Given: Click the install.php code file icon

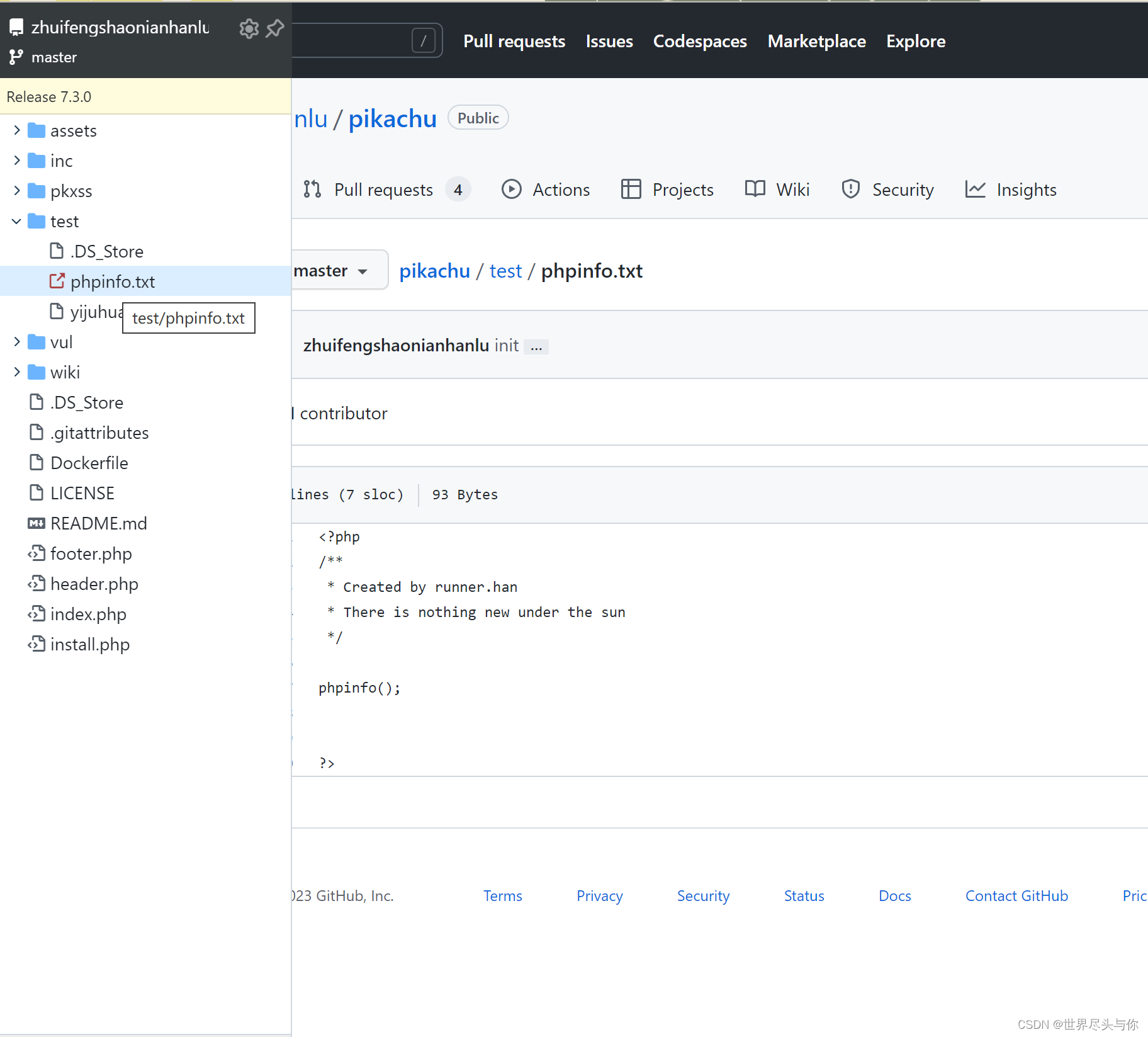Looking at the screenshot, I should 37,643.
